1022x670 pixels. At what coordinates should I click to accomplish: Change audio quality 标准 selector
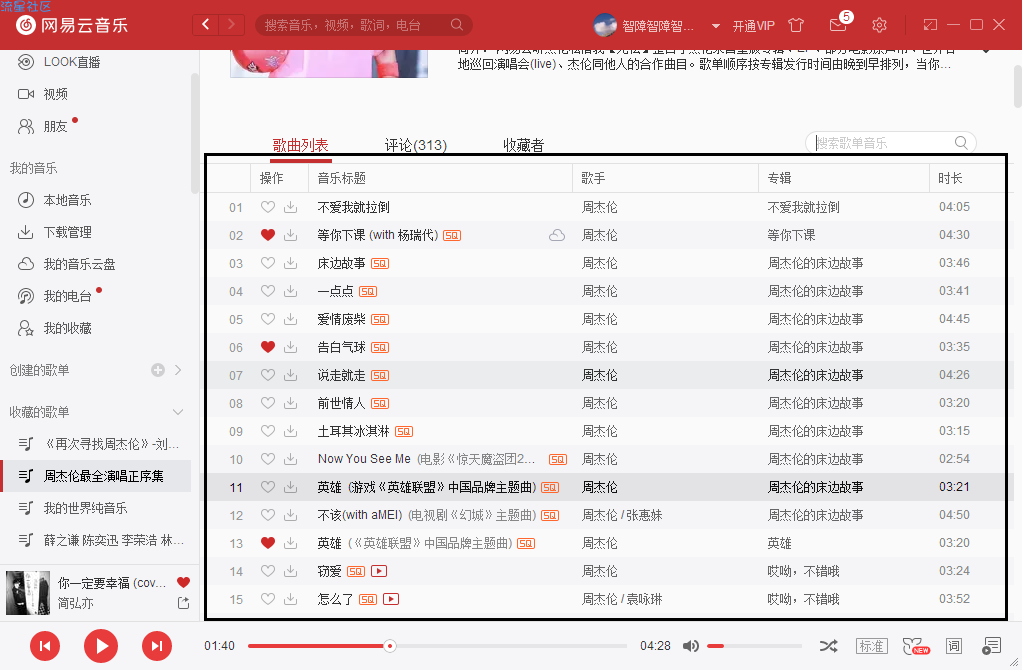pos(871,646)
